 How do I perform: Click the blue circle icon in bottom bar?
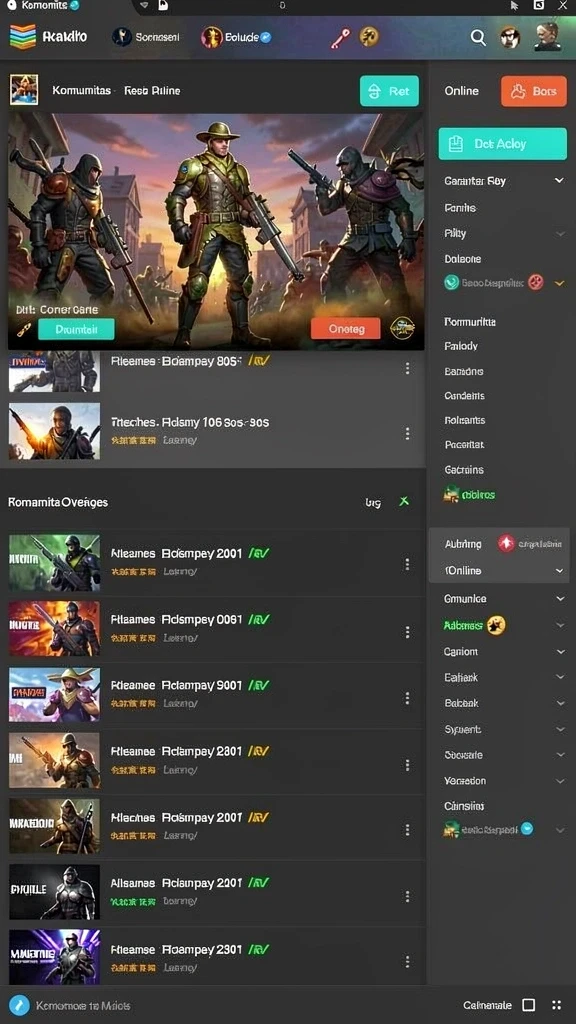coord(20,1005)
